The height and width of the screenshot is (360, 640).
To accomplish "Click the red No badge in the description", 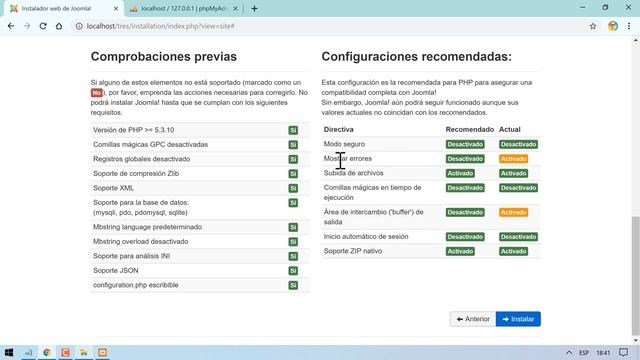I will coord(97,93).
